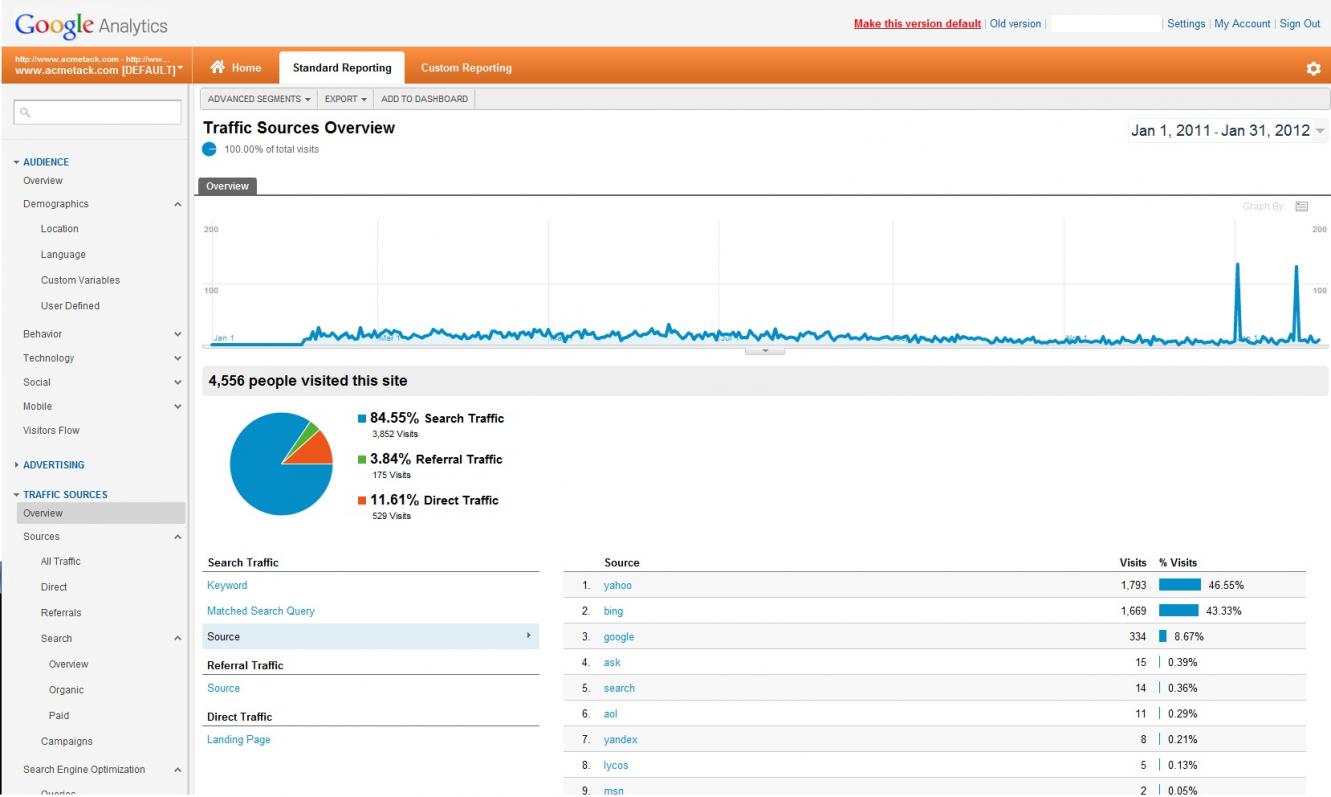Click Source under Referral Traffic
1331x797 pixels.
click(223, 688)
